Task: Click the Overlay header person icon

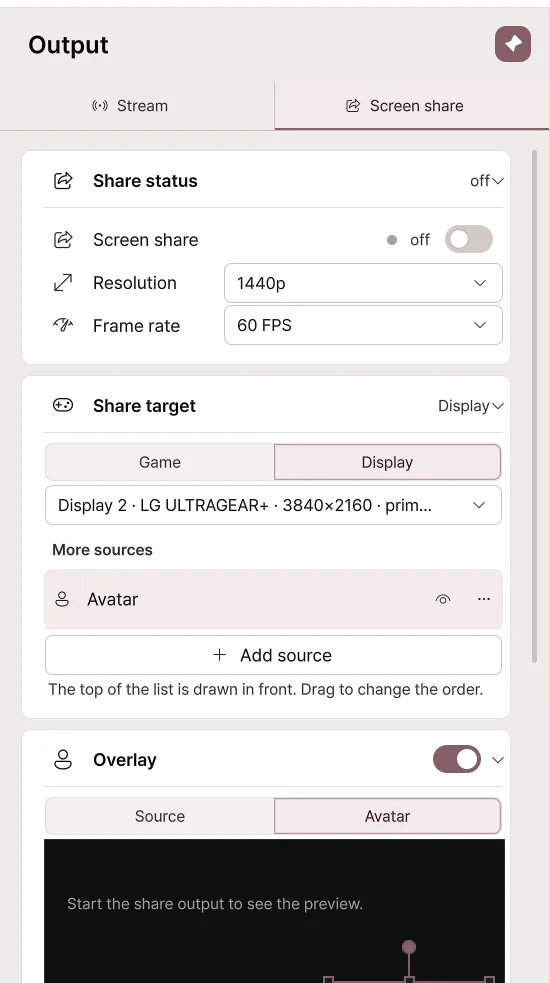Action: (x=63, y=760)
